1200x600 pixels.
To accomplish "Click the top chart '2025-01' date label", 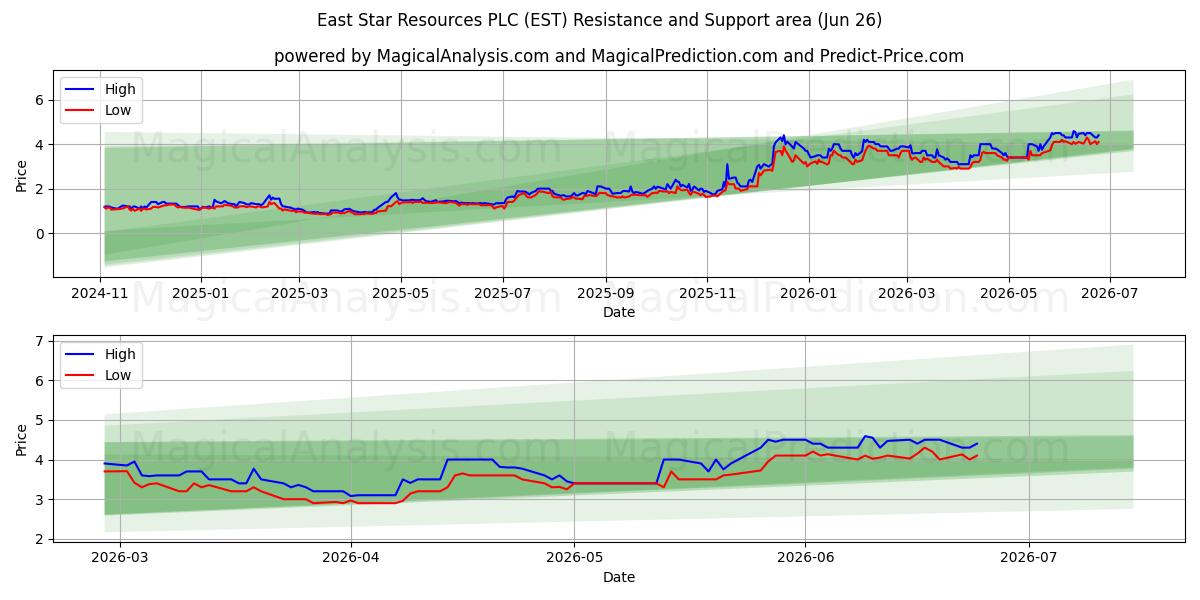I will pyautogui.click(x=201, y=293).
